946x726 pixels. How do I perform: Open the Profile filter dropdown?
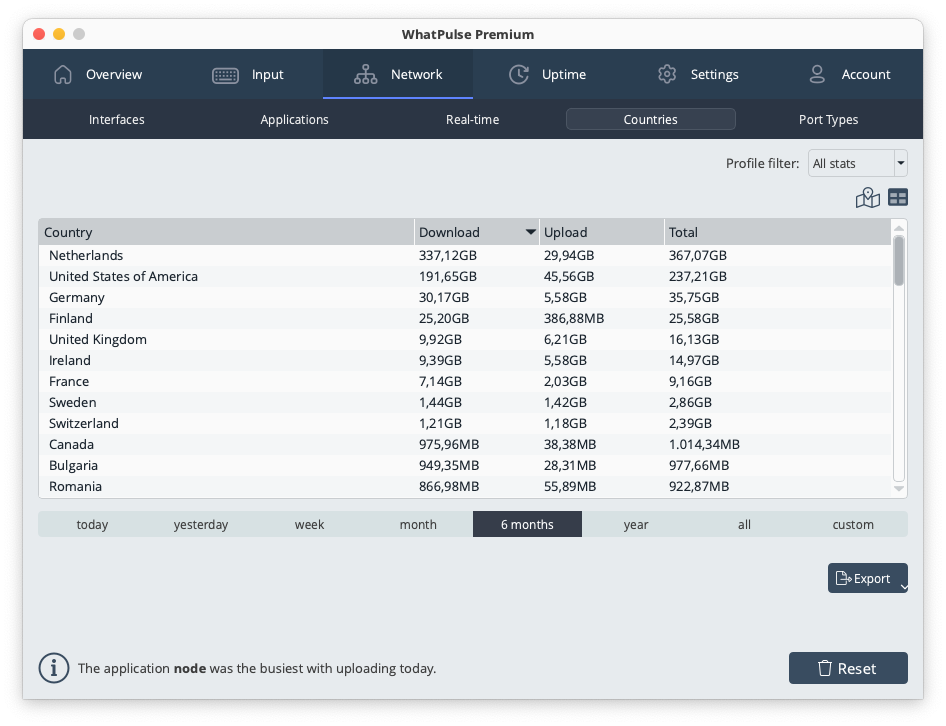857,163
